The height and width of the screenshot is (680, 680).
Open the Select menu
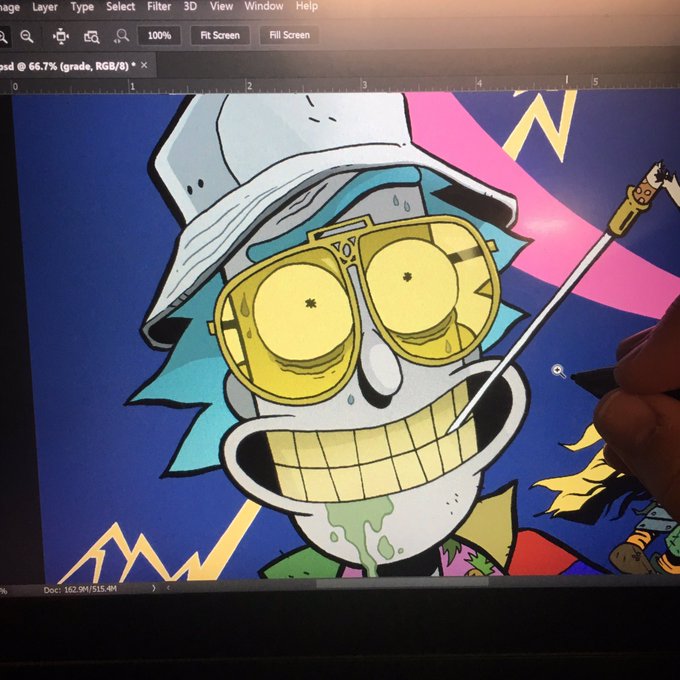point(120,7)
